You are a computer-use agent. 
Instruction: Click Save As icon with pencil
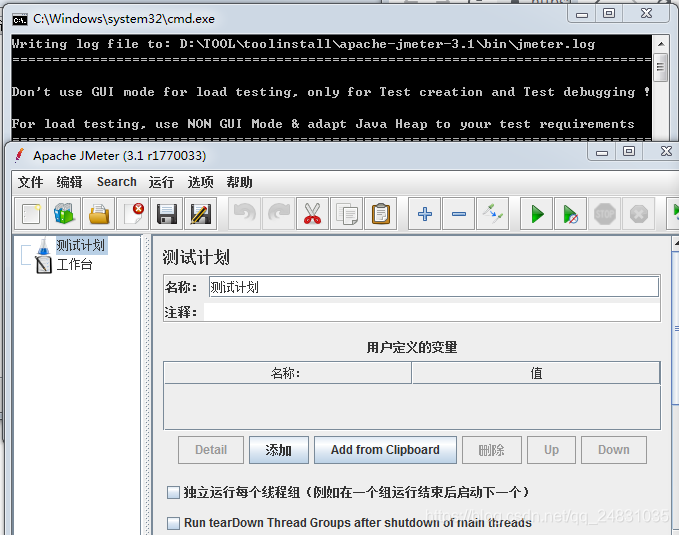click(200, 214)
